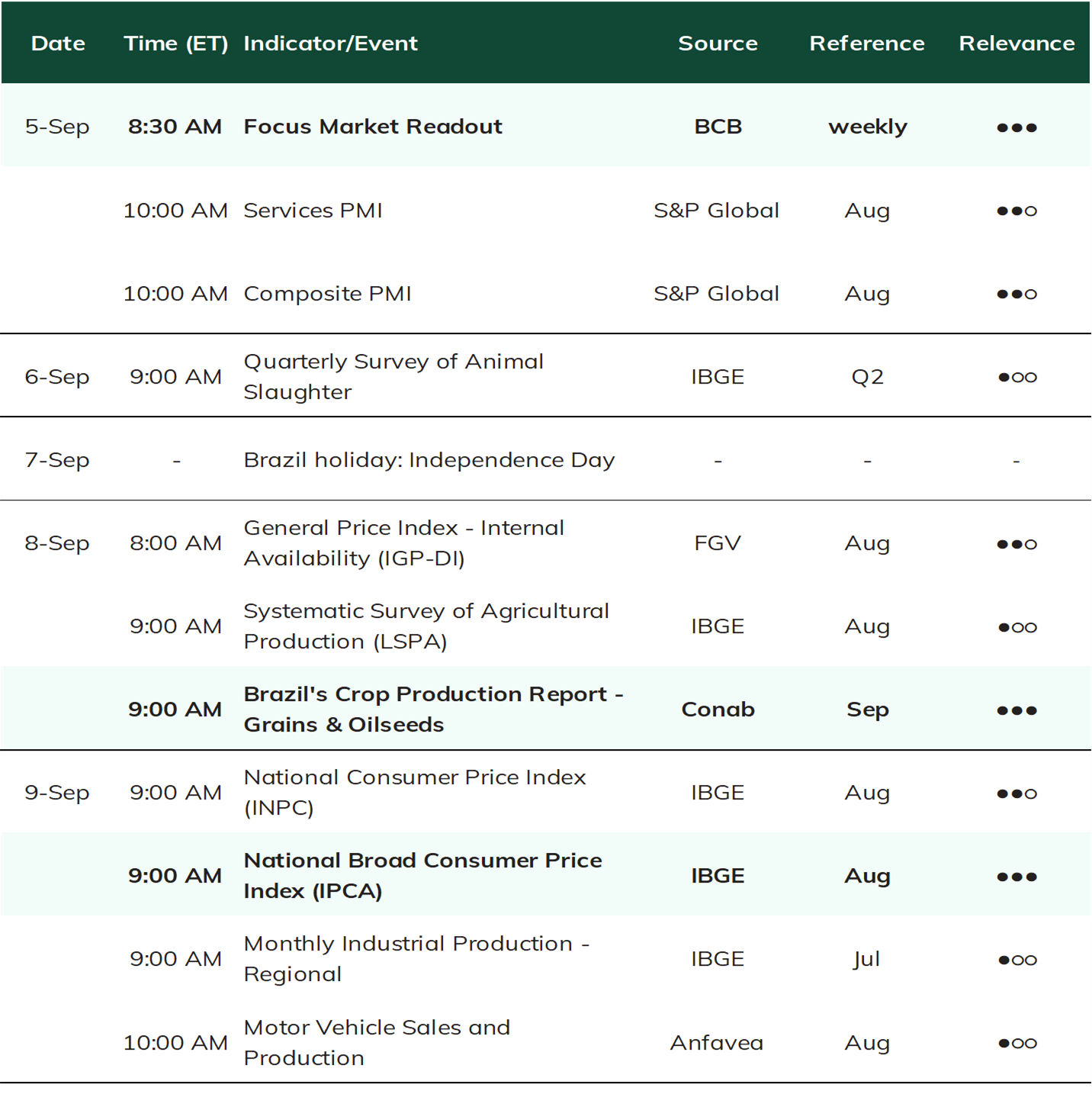Click the FGV source cell
Image resolution: width=1092 pixels, height=1094 pixels.
click(x=718, y=542)
